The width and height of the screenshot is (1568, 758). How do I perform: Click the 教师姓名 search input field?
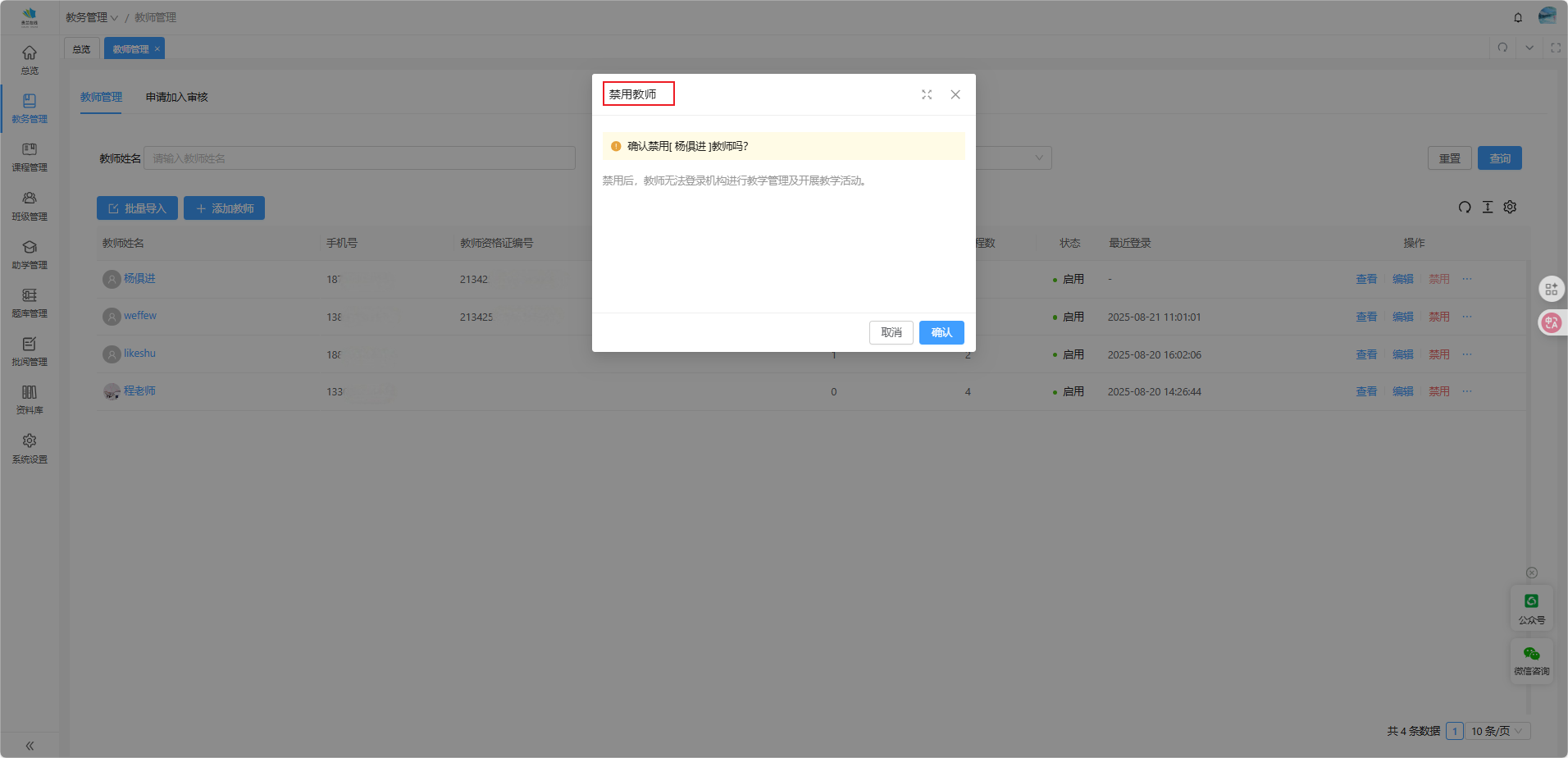(359, 158)
